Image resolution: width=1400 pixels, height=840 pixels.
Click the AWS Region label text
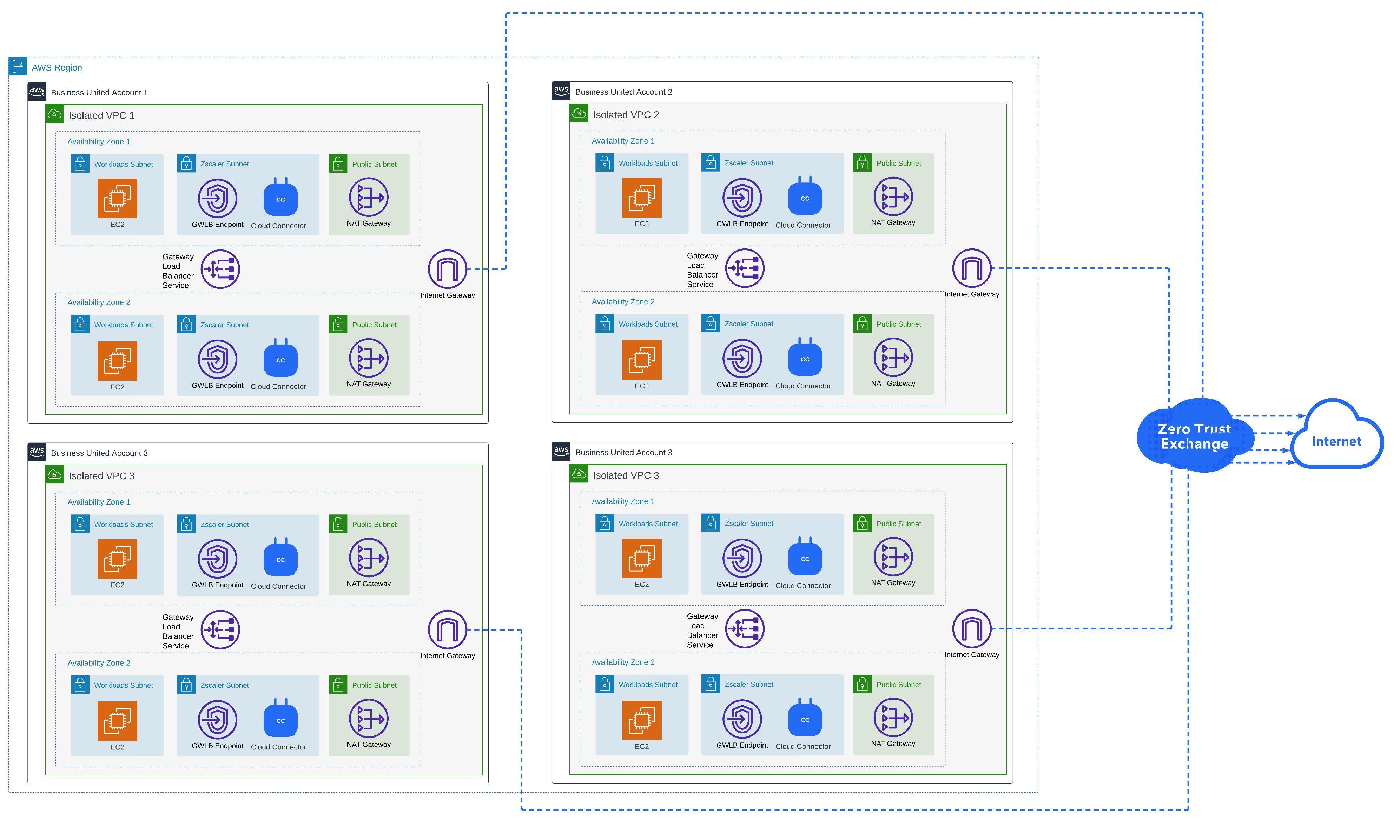[57, 67]
